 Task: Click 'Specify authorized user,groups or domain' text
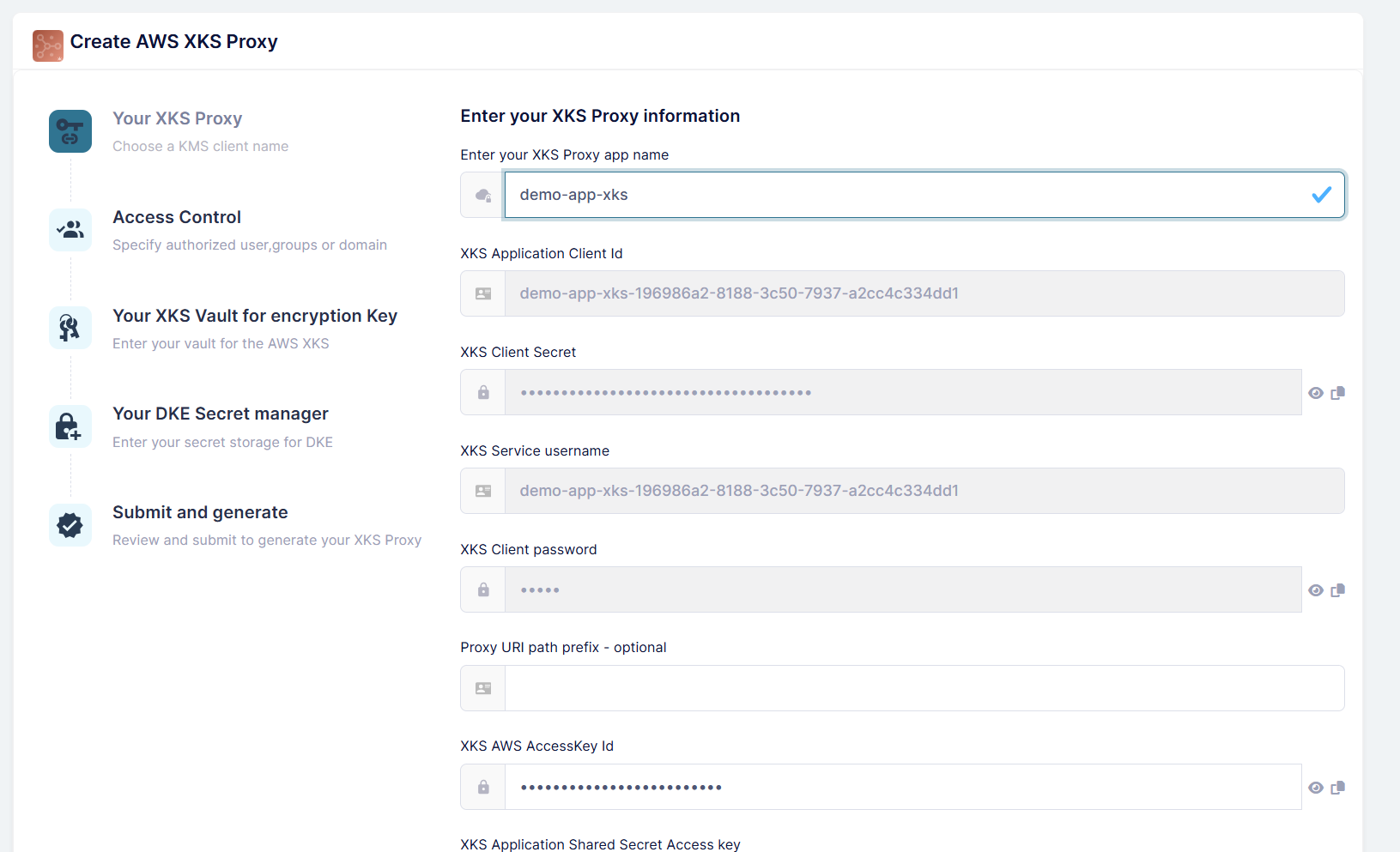coord(250,245)
